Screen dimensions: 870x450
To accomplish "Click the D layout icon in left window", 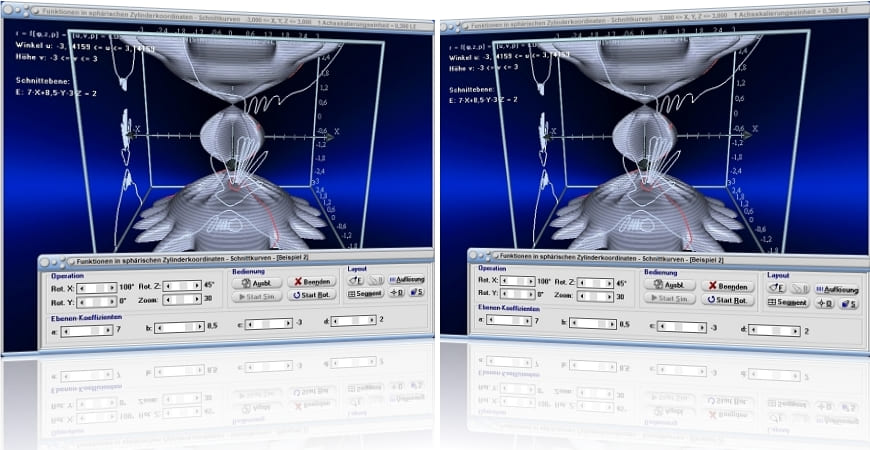I will coord(396,293).
